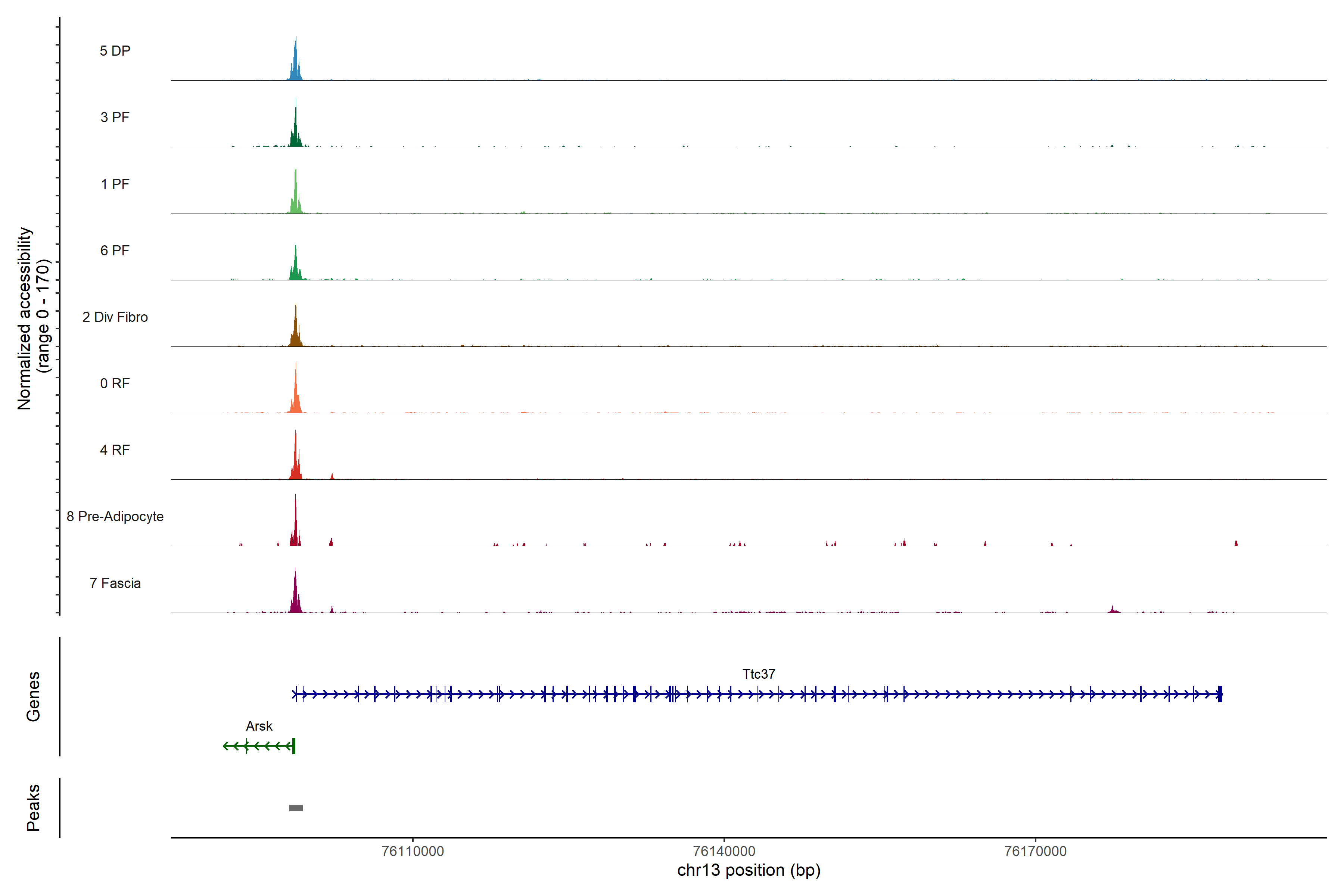
Task: Click the Ttc37 gene label
Action: (x=758, y=674)
